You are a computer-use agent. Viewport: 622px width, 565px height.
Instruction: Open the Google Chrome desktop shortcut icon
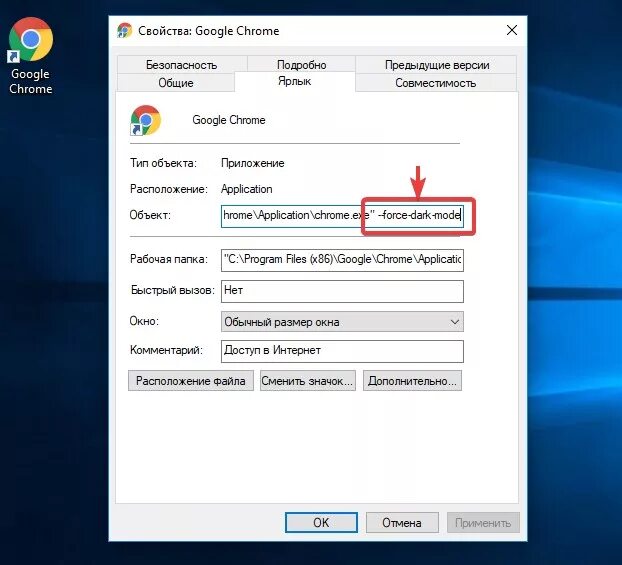pos(31,56)
